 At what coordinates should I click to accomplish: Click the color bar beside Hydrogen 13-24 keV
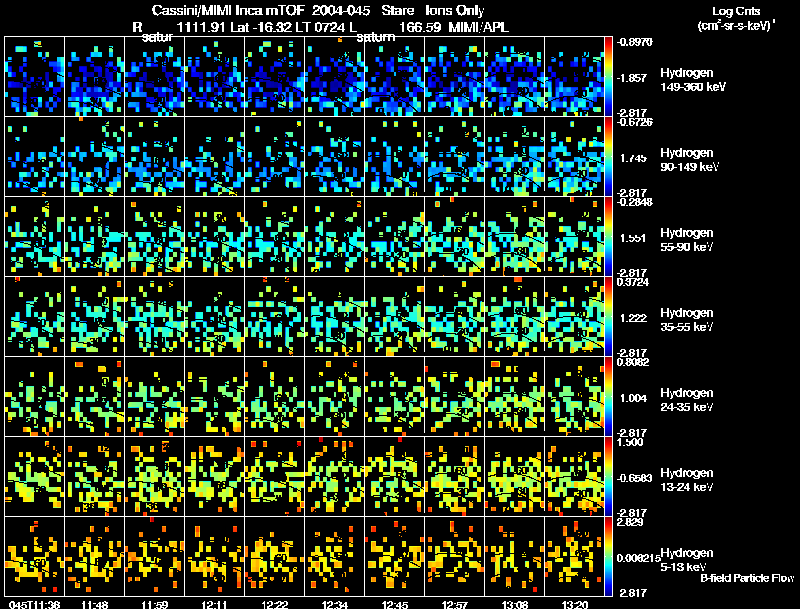point(608,476)
